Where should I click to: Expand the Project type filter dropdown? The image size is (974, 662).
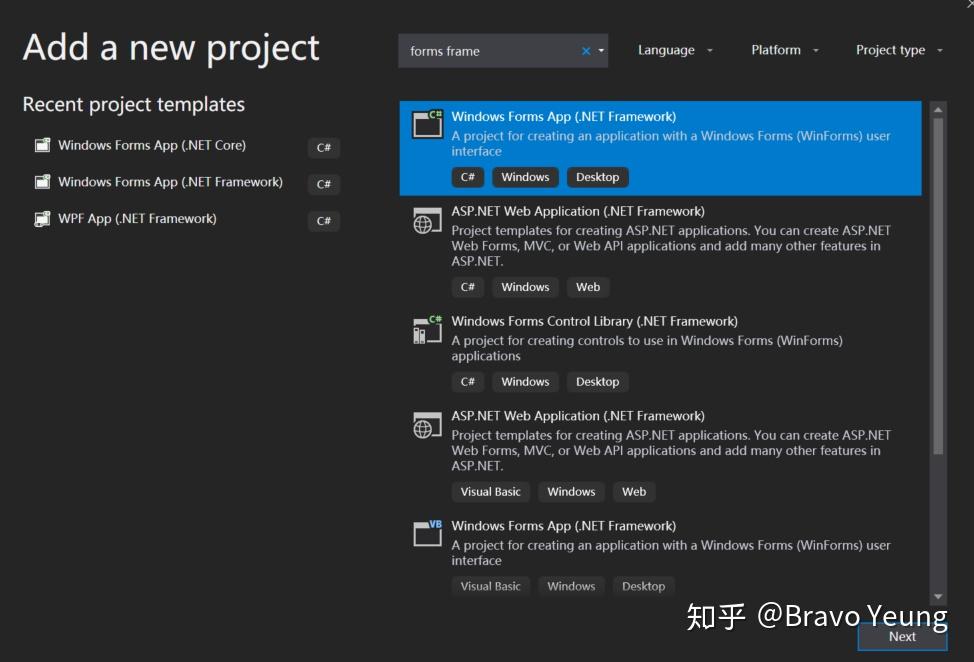point(899,50)
